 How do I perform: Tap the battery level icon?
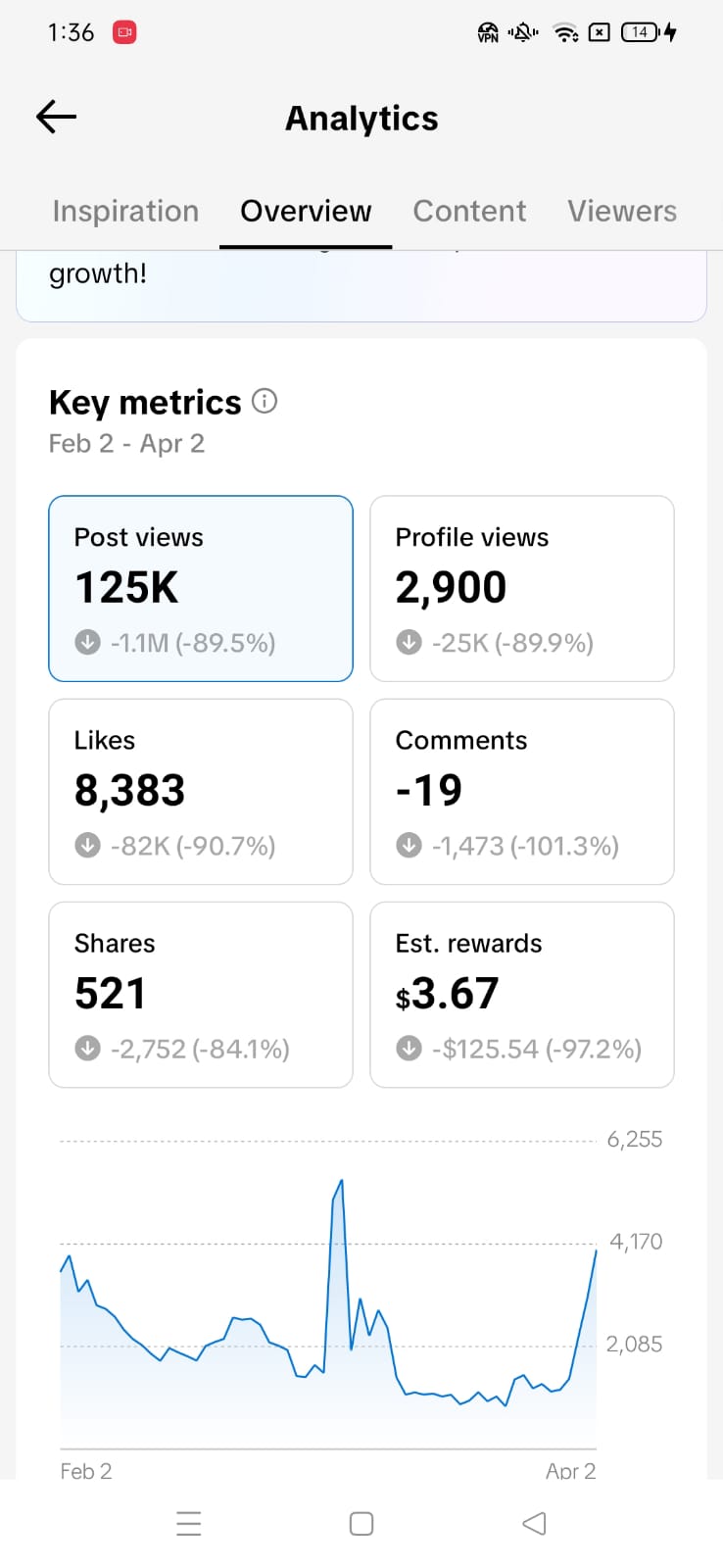coord(641,32)
